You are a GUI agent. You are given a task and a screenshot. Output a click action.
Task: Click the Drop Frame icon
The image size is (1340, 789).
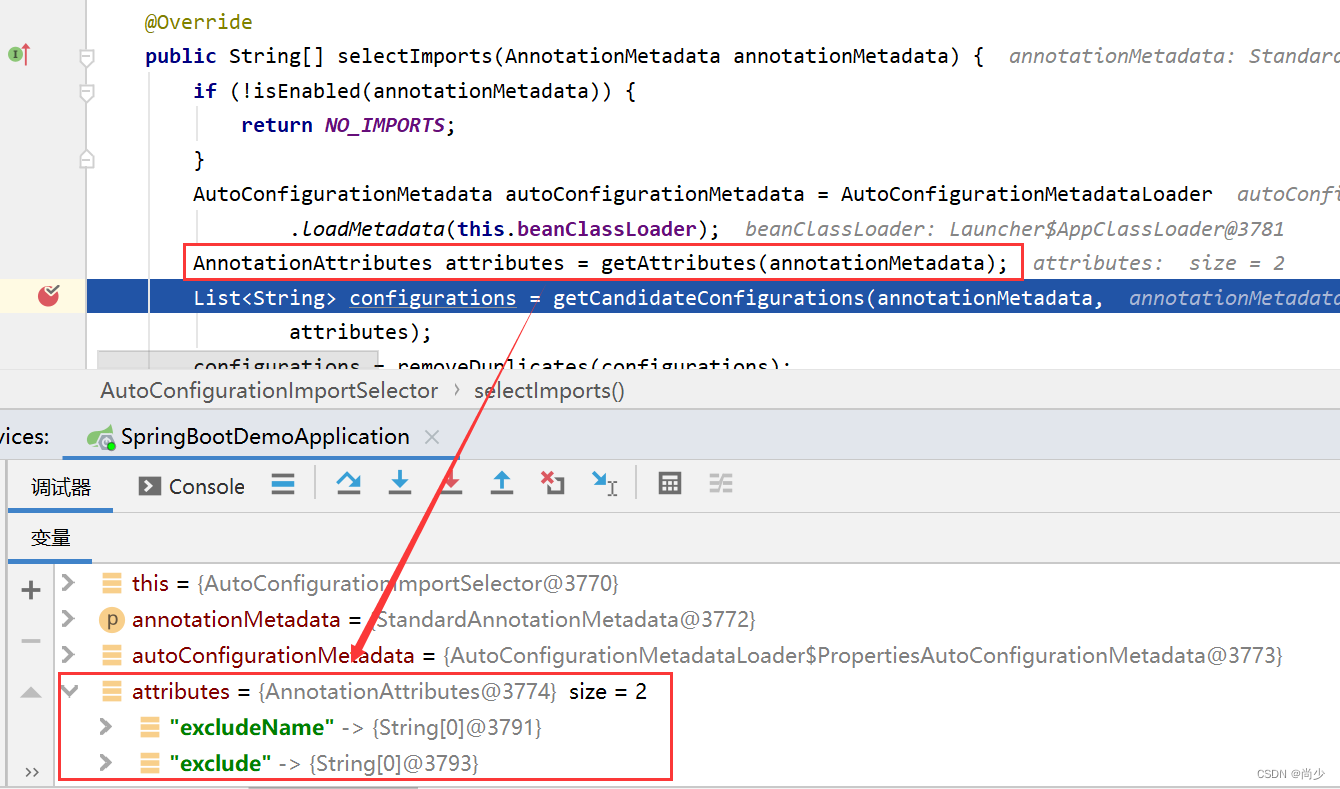pos(553,484)
